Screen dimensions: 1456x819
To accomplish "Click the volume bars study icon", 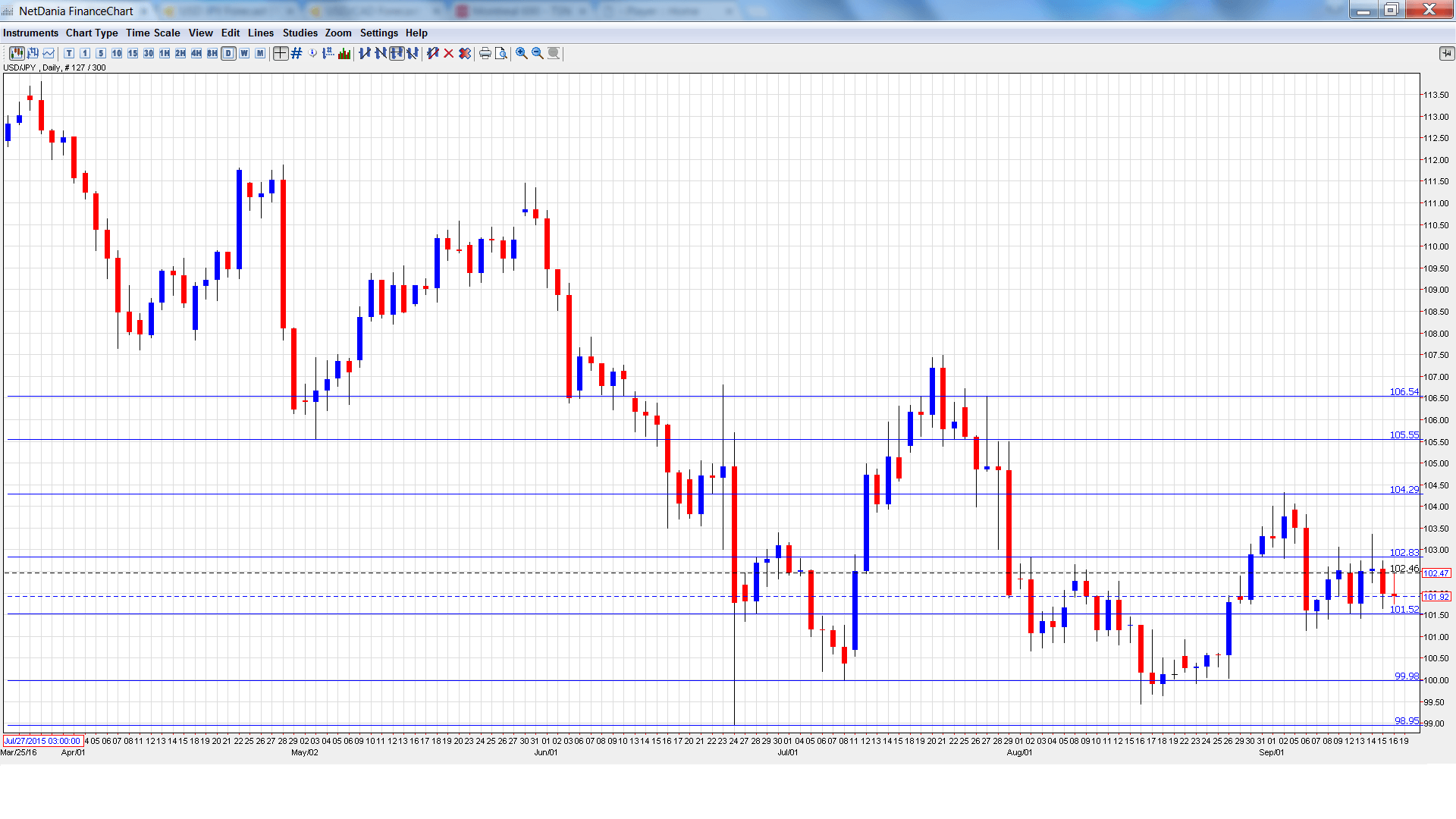I will click(x=344, y=53).
